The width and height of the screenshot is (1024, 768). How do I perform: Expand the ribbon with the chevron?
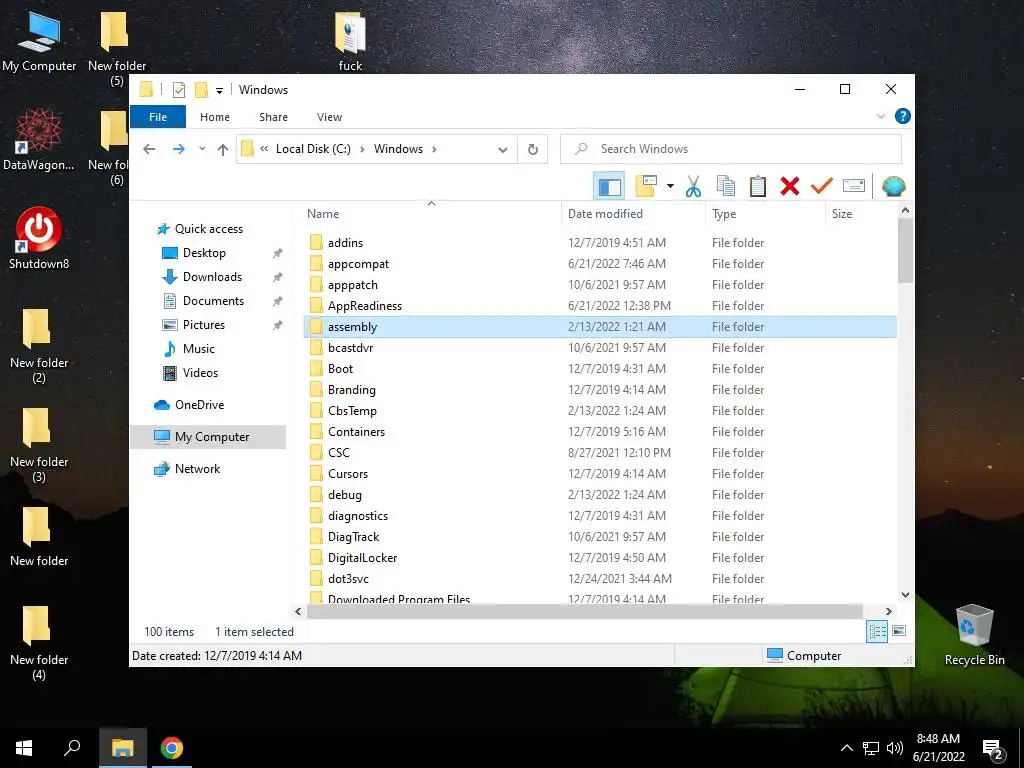coord(880,116)
